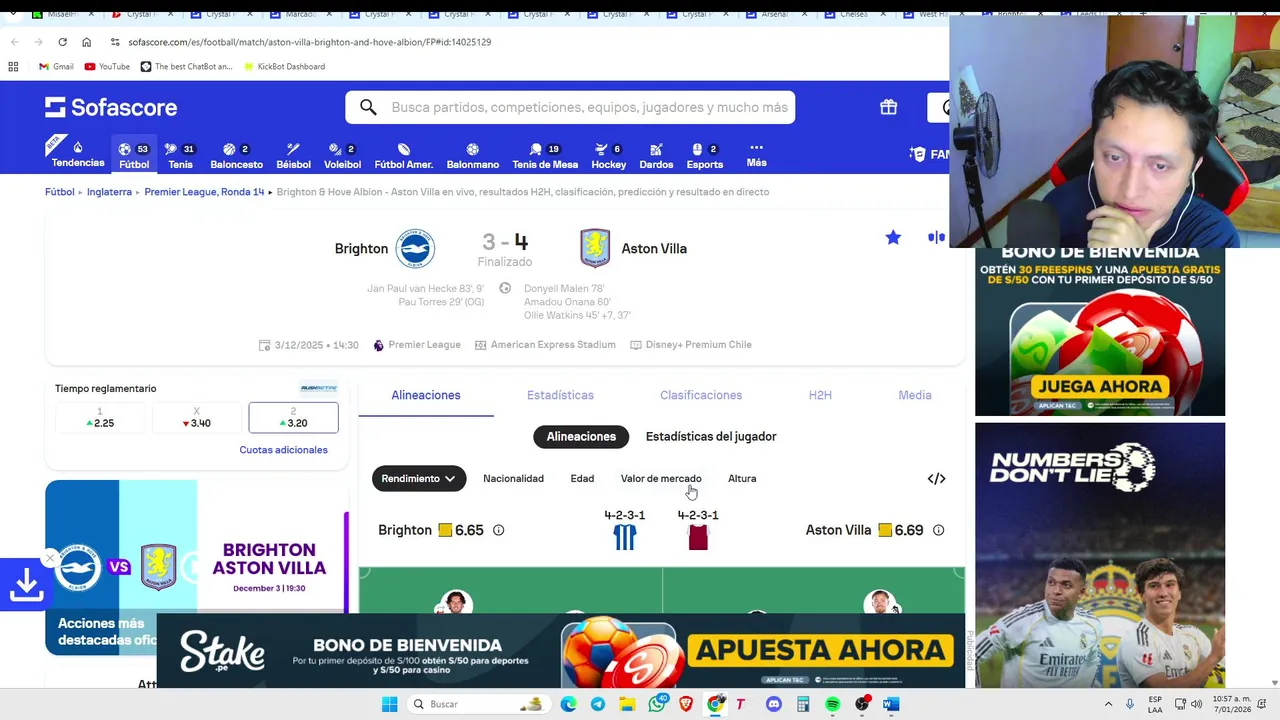
Task: Switch to the H2H tab
Action: click(820, 395)
